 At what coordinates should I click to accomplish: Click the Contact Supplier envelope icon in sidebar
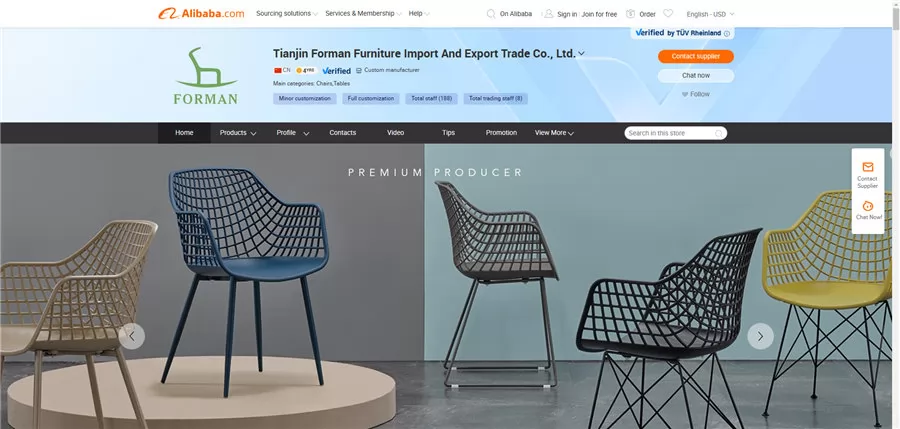867,167
